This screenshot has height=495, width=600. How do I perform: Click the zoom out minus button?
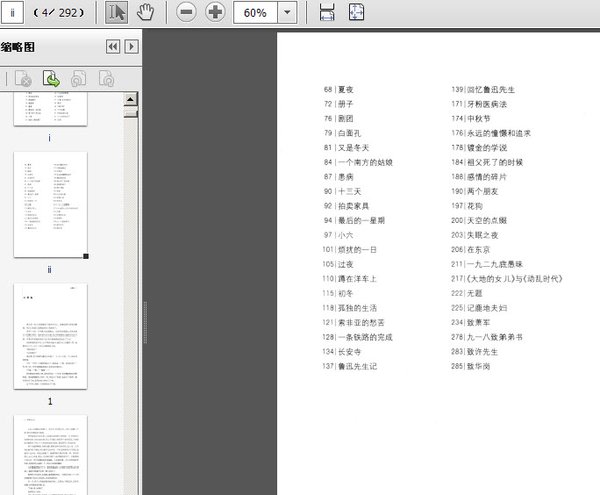pos(186,13)
